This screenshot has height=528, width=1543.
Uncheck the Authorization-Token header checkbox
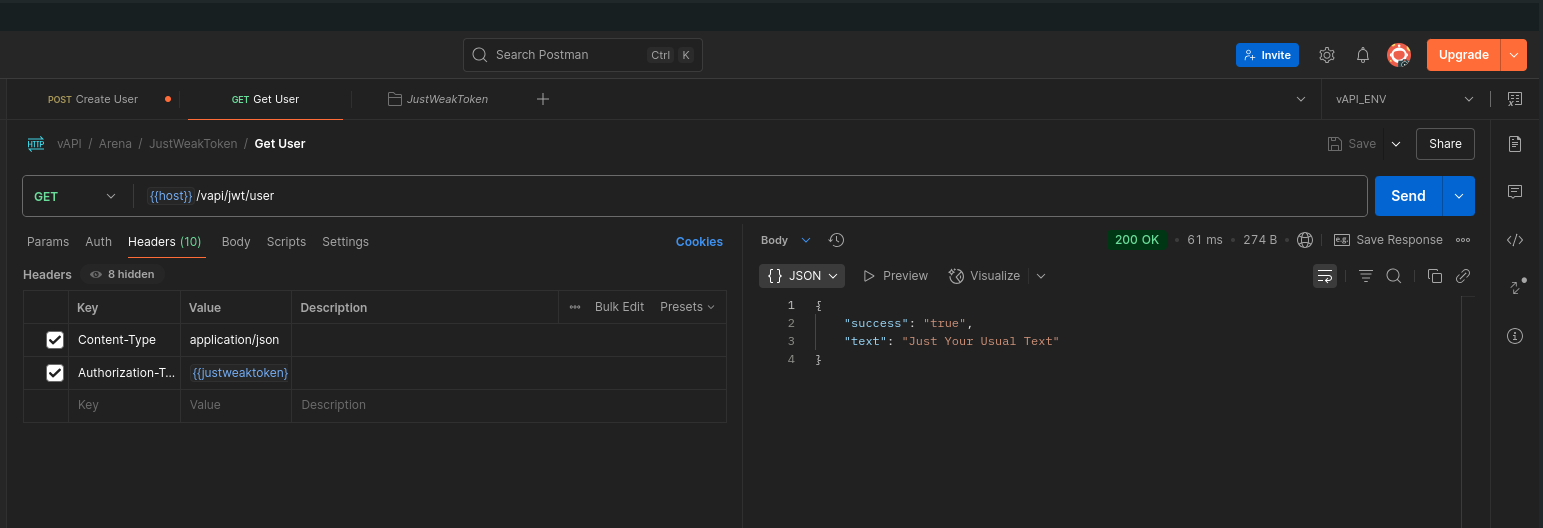pyautogui.click(x=55, y=373)
